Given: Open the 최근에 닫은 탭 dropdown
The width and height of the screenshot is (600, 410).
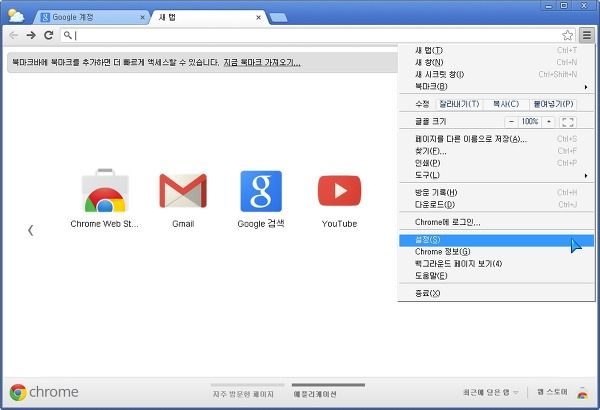Looking at the screenshot, I should 491,393.
